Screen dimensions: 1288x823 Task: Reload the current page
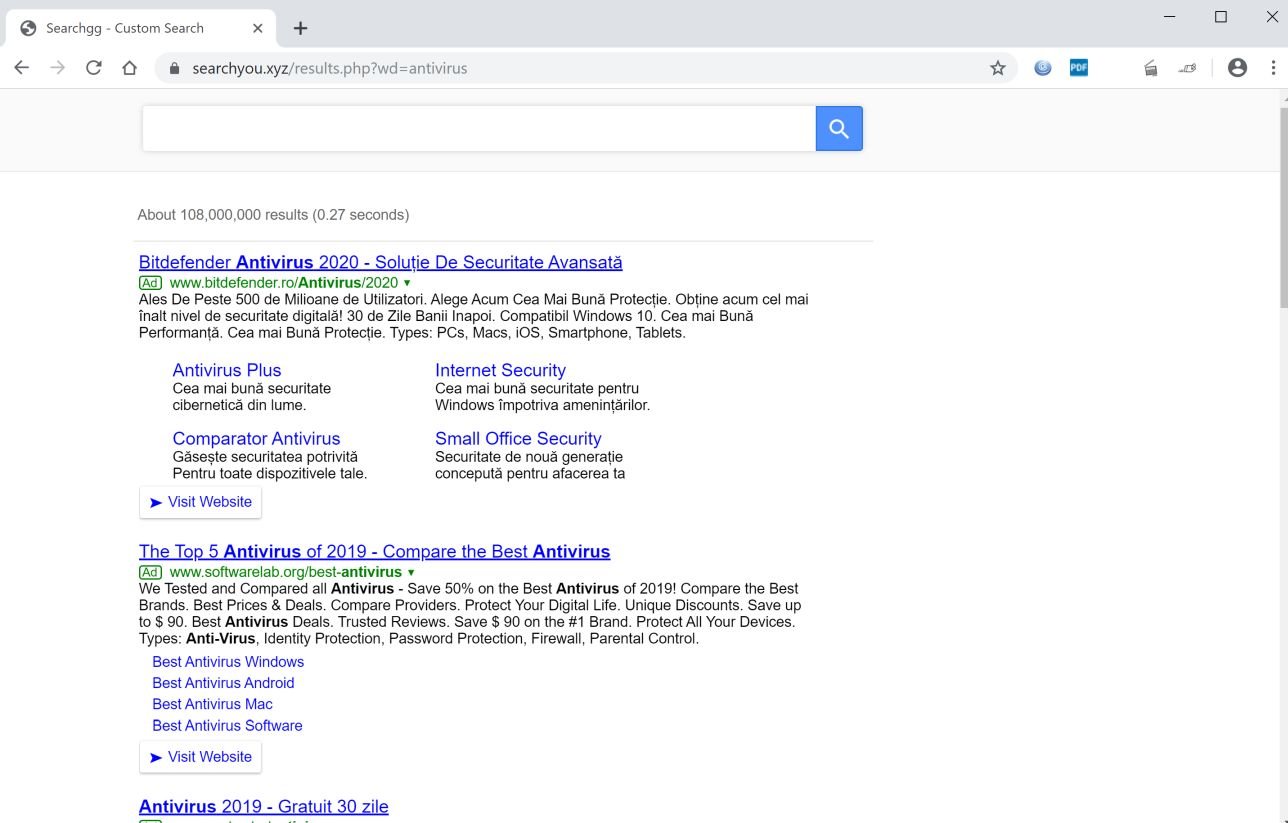(x=94, y=68)
